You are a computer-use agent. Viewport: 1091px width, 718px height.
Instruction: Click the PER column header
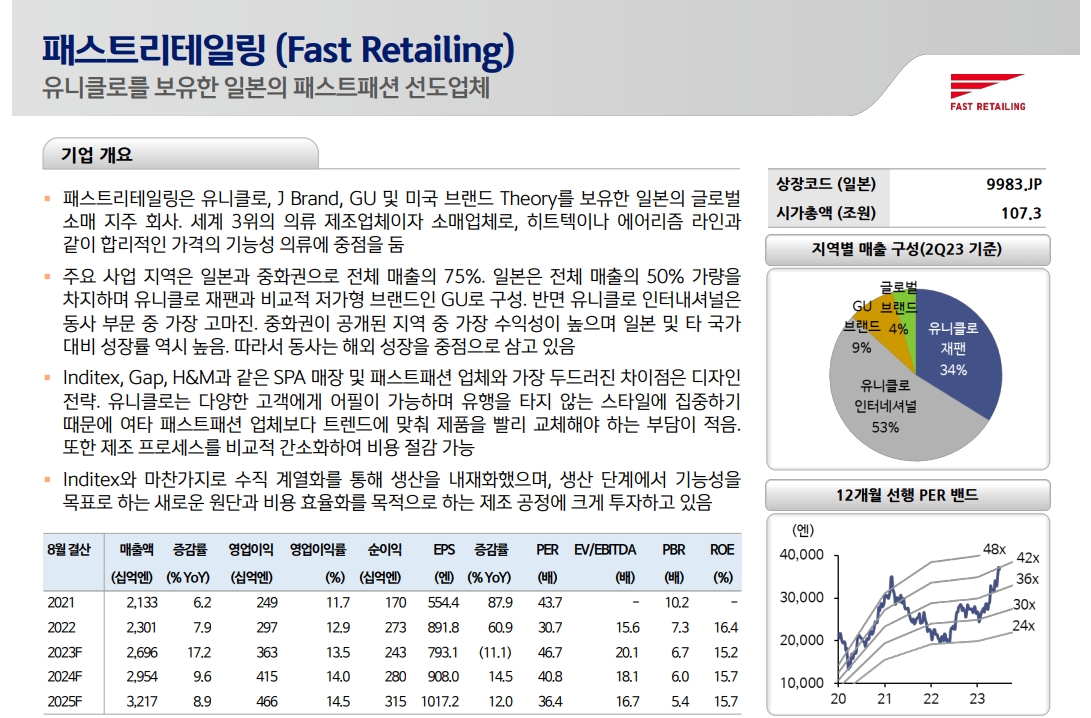coord(548,550)
